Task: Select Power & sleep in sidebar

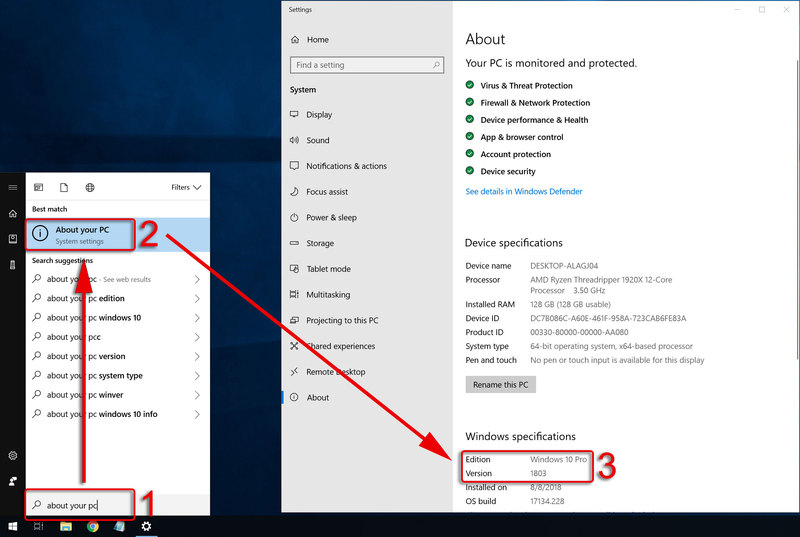Action: click(331, 217)
